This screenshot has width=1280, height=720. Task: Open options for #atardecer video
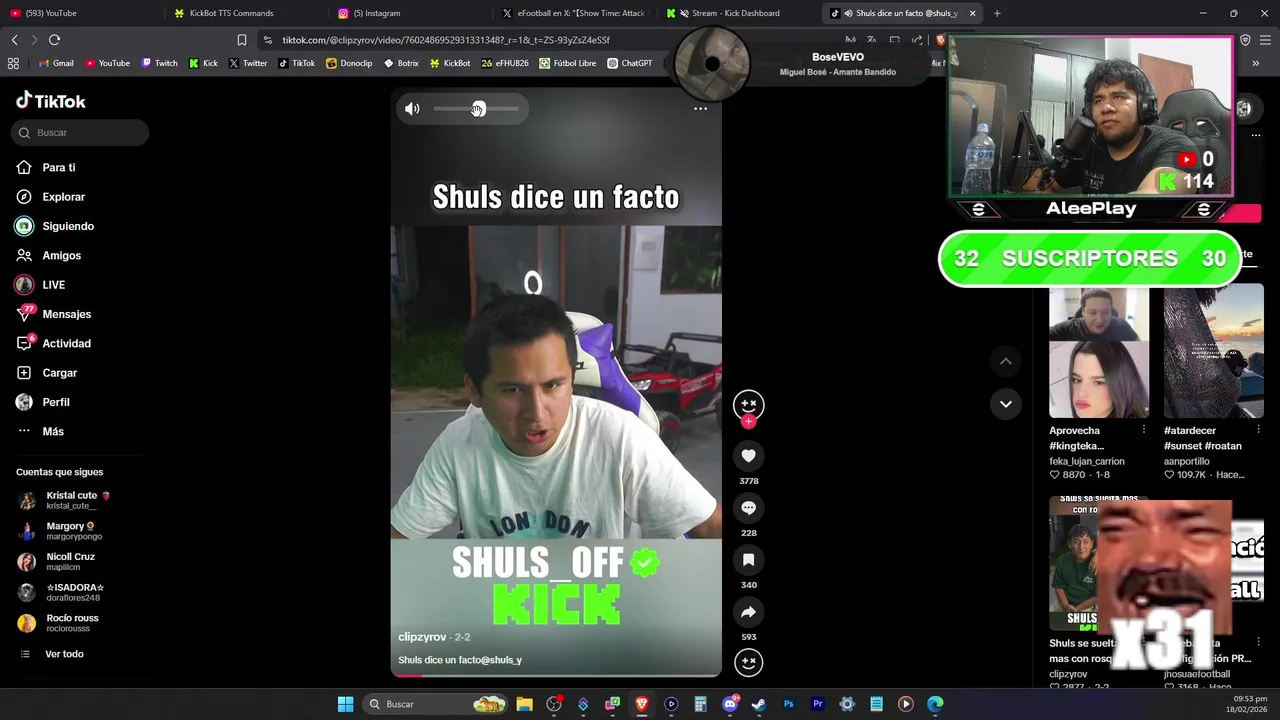click(x=1258, y=430)
